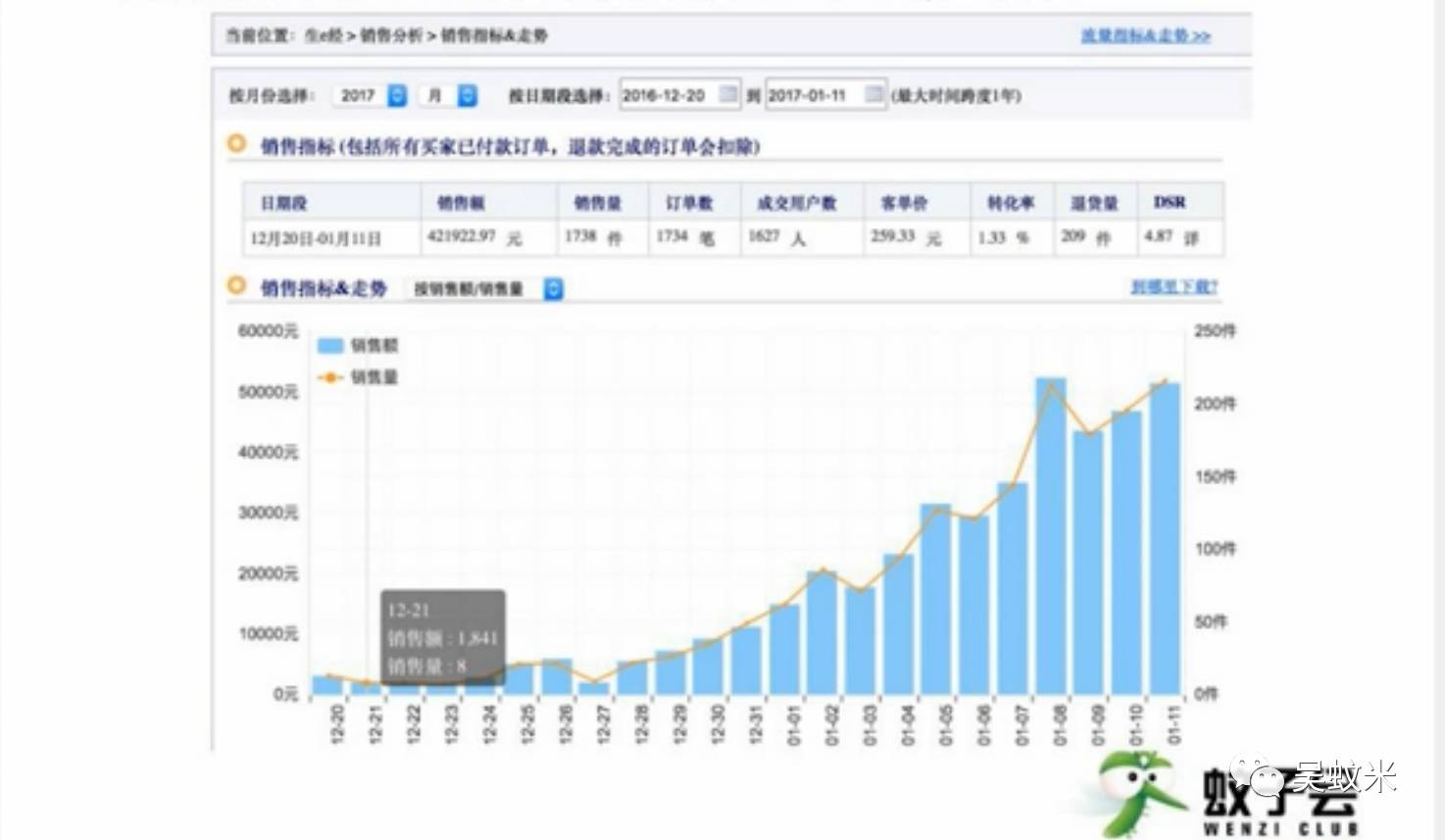1445x840 pixels.
Task: Open the calendar picker for the 2016-12-20 start date
Action: click(727, 95)
